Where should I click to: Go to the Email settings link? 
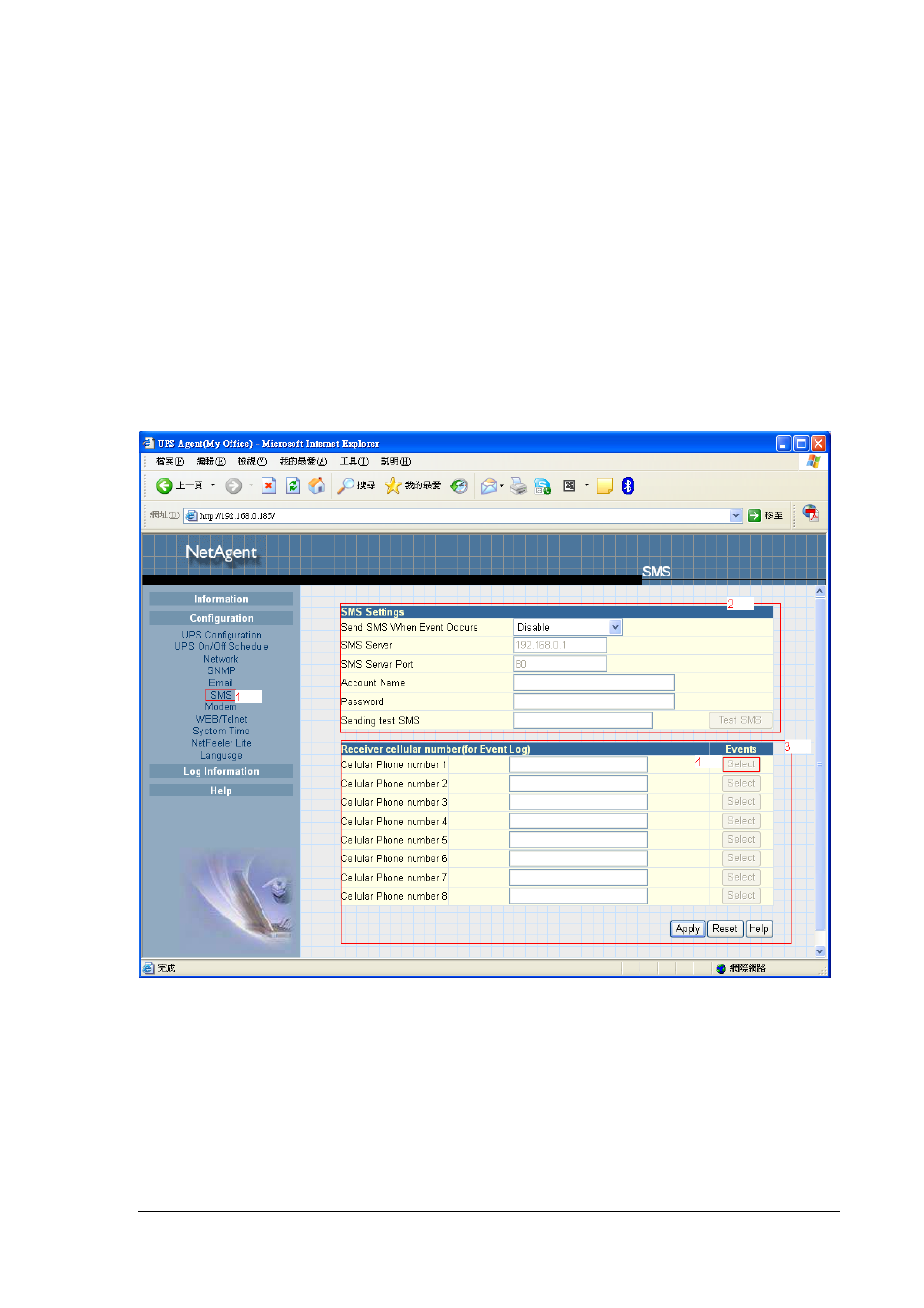click(x=221, y=683)
